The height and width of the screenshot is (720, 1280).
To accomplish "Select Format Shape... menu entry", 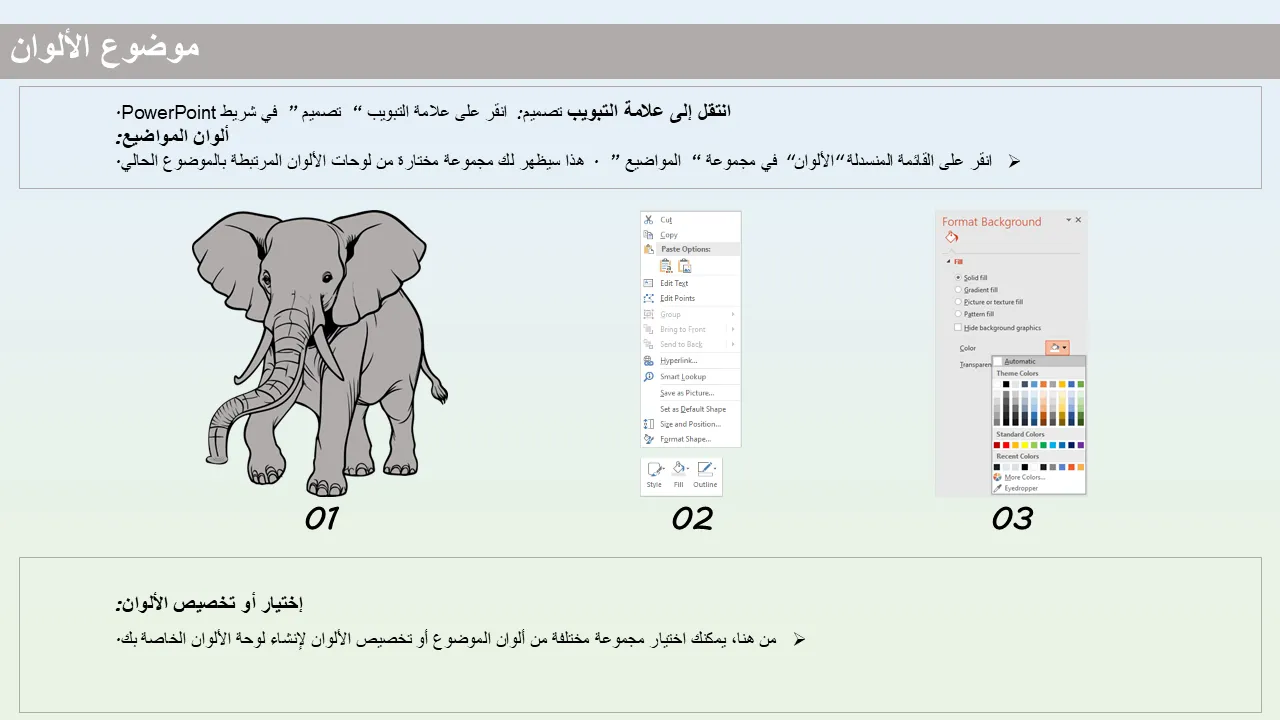I will pyautogui.click(x=685, y=439).
